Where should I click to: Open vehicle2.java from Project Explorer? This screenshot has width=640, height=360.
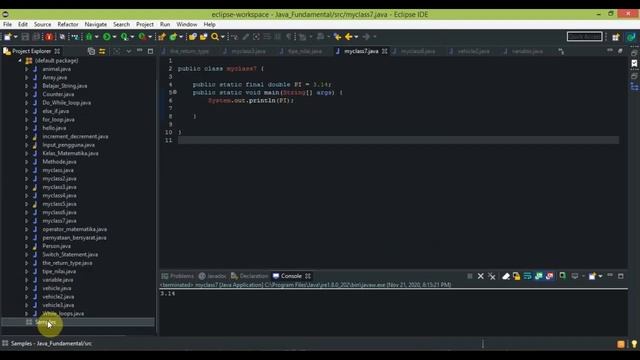[58, 297]
